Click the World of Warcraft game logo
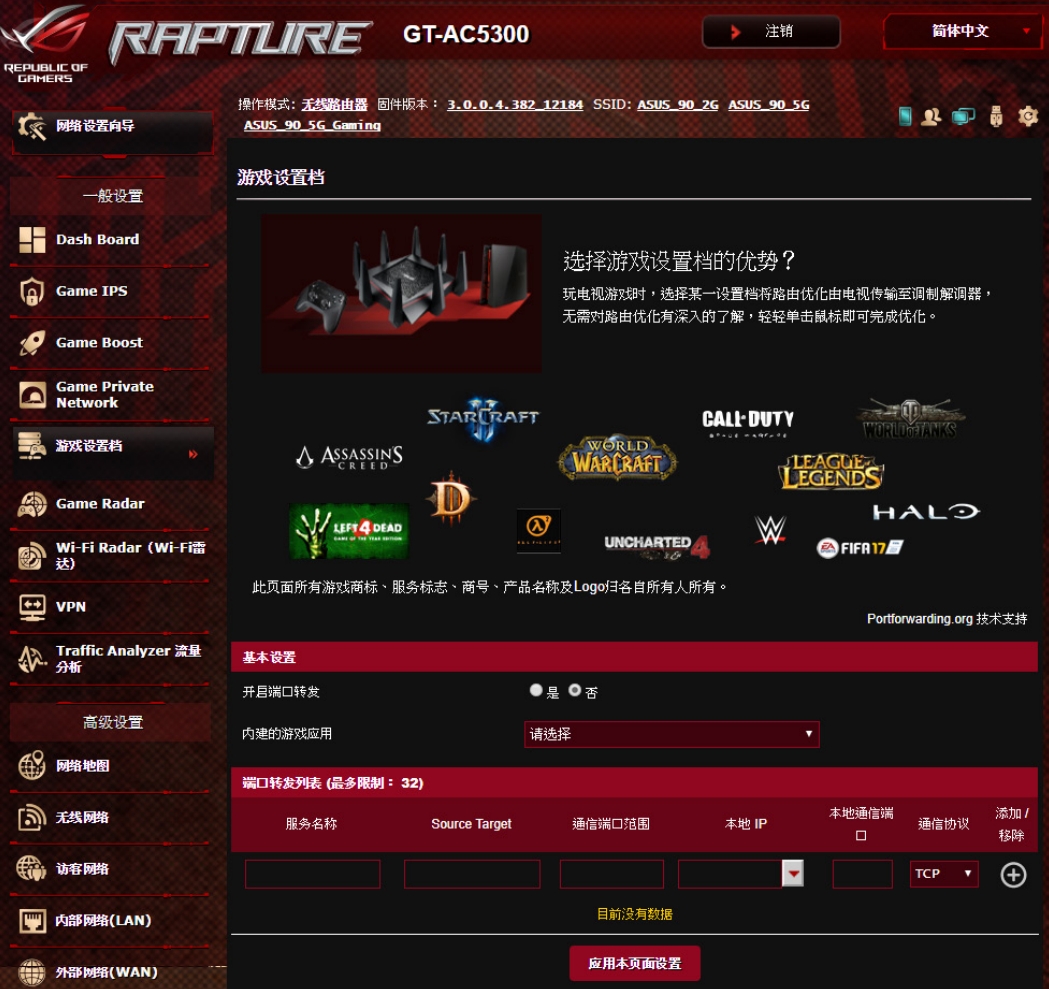 617,458
